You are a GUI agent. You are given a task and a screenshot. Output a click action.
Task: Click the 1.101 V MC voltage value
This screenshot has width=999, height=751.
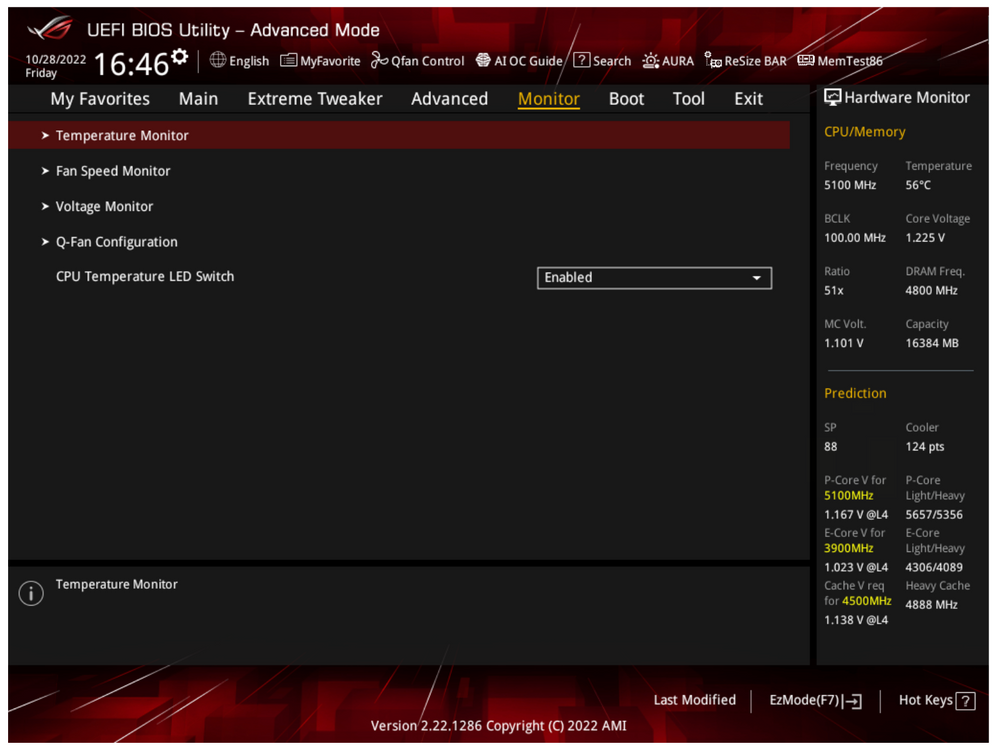[844, 343]
